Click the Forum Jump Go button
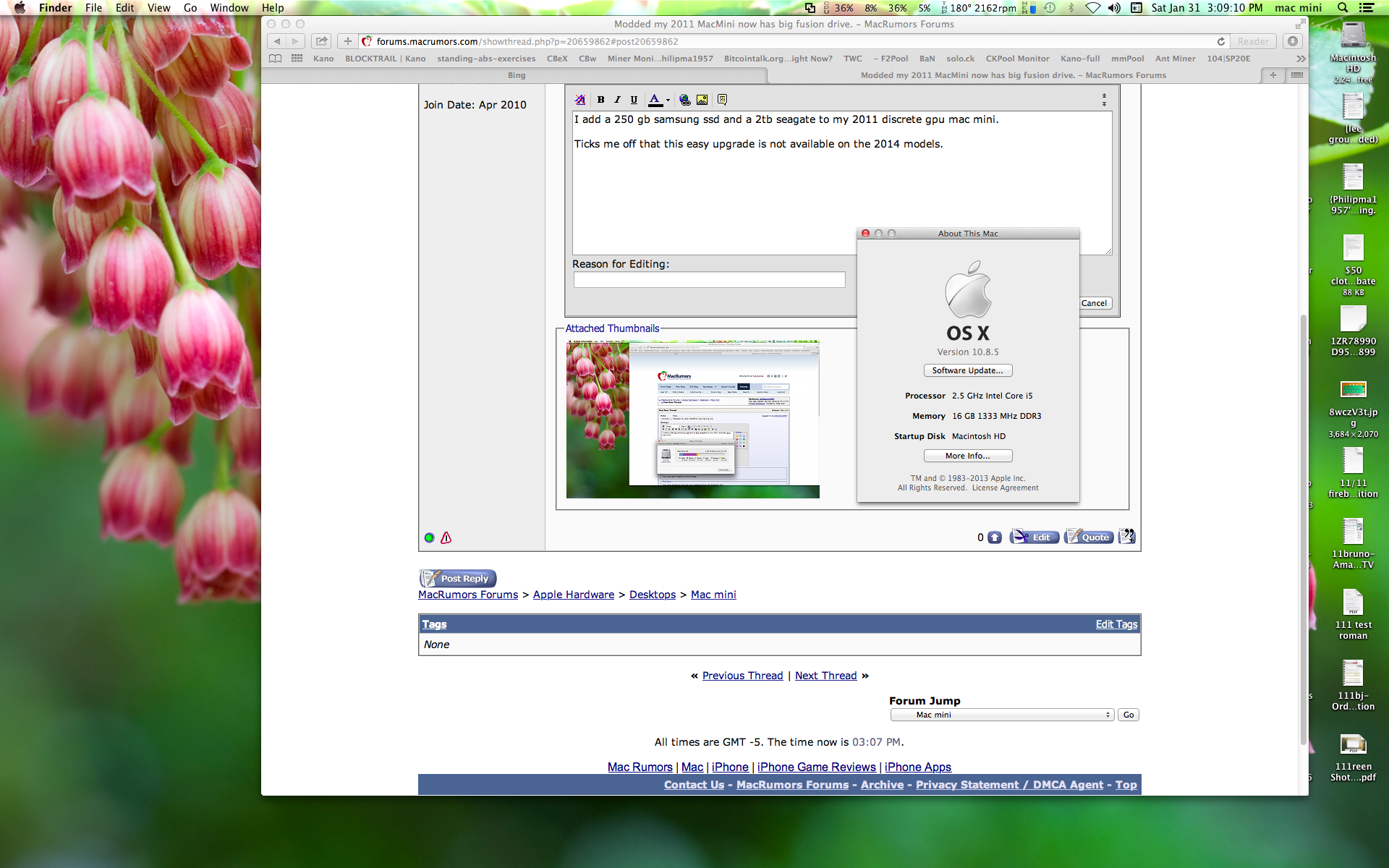 click(x=1129, y=715)
